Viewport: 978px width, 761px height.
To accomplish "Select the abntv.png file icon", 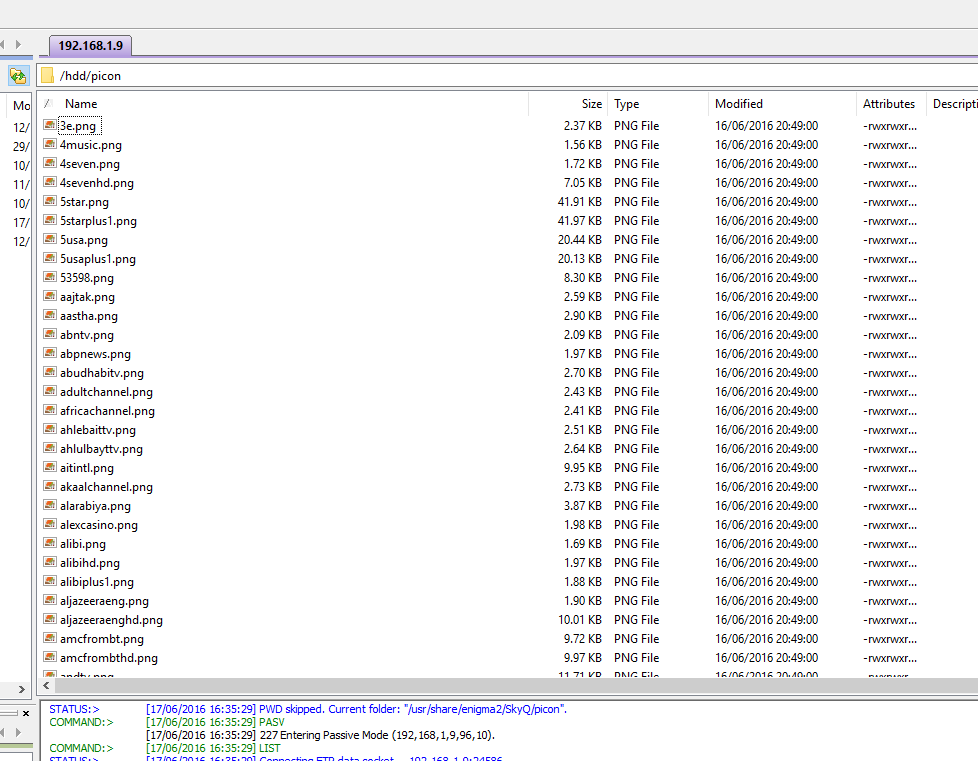I will (50, 334).
